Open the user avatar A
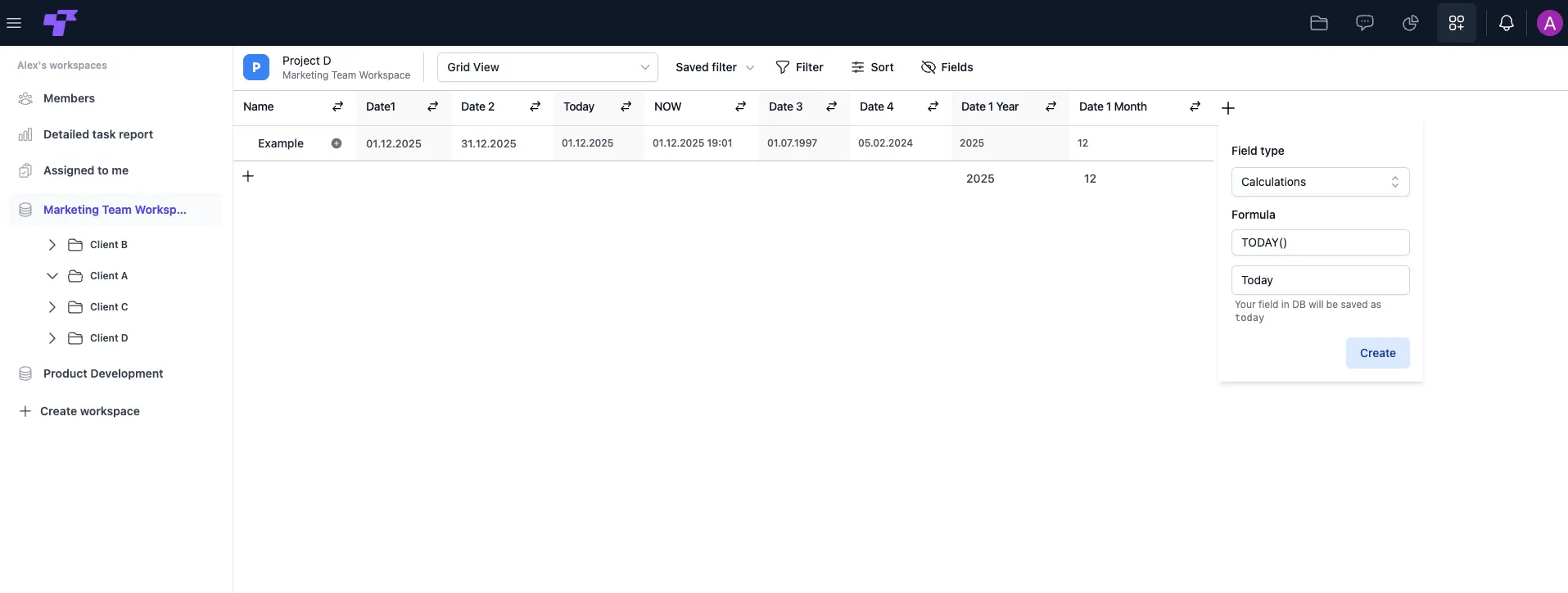Screen dimensions: 1568x593 point(1549,23)
